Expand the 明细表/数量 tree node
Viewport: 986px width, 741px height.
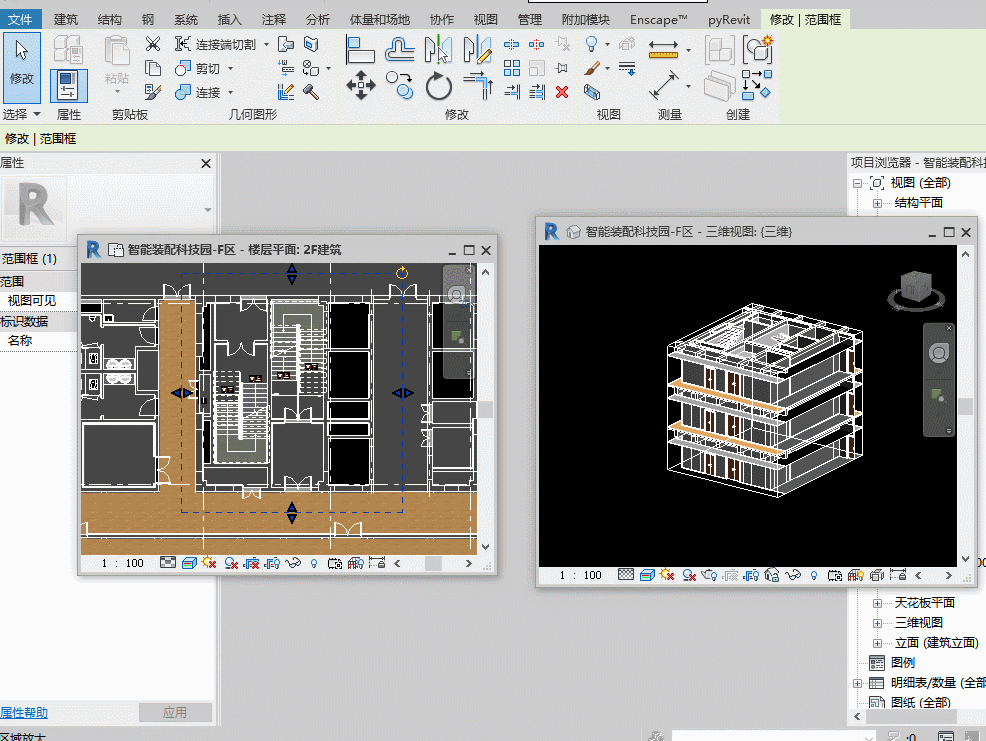[x=857, y=683]
